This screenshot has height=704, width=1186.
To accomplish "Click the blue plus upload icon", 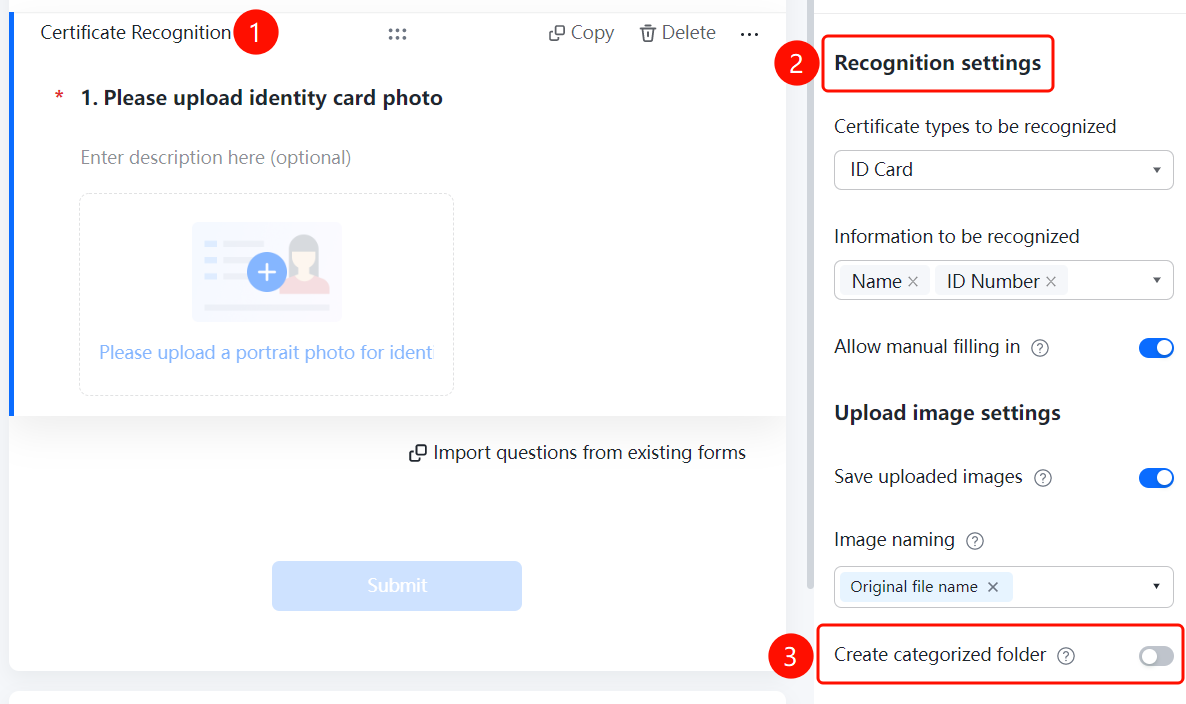I will point(267,271).
